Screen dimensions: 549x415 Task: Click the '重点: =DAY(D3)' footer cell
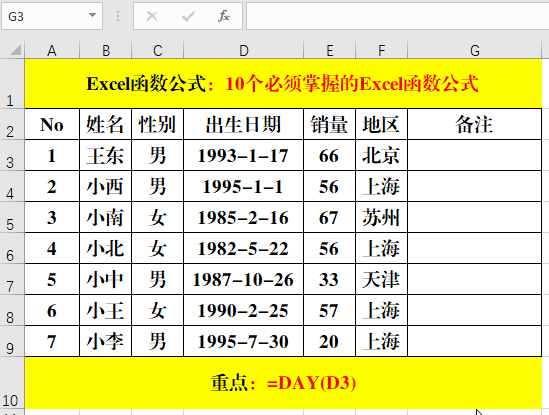pyautogui.click(x=283, y=383)
